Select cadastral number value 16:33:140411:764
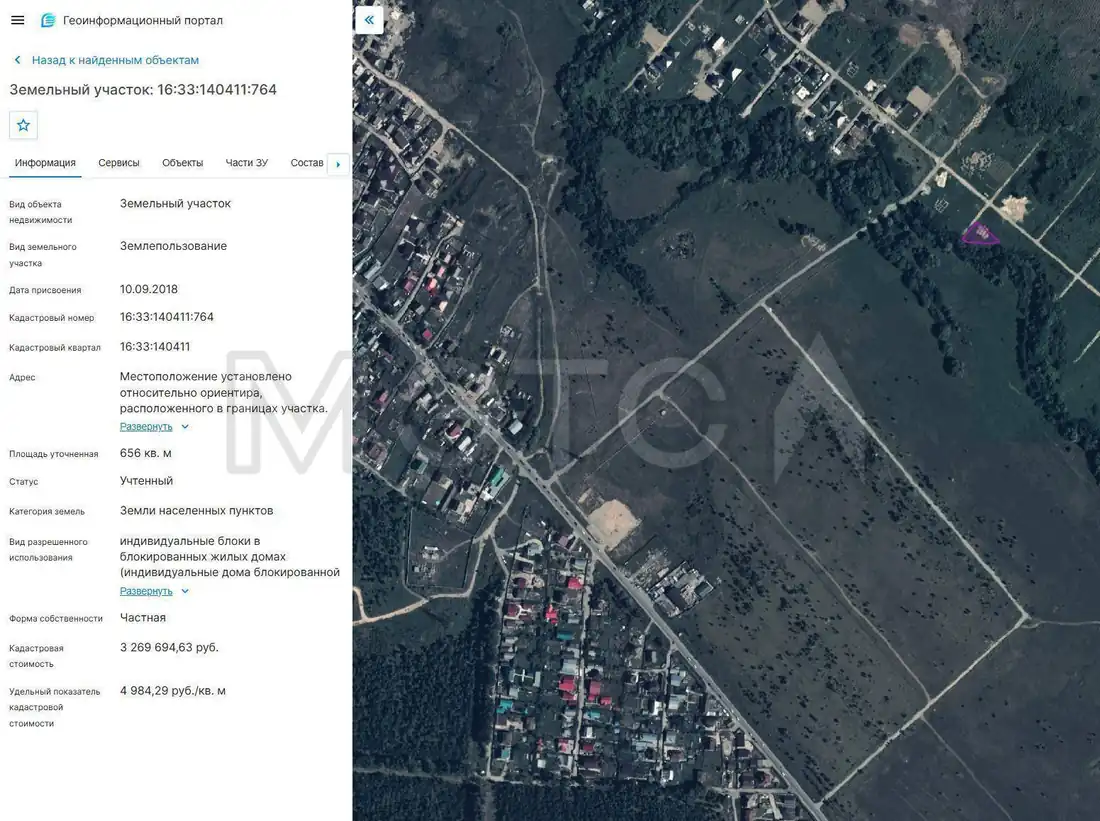 [x=167, y=317]
